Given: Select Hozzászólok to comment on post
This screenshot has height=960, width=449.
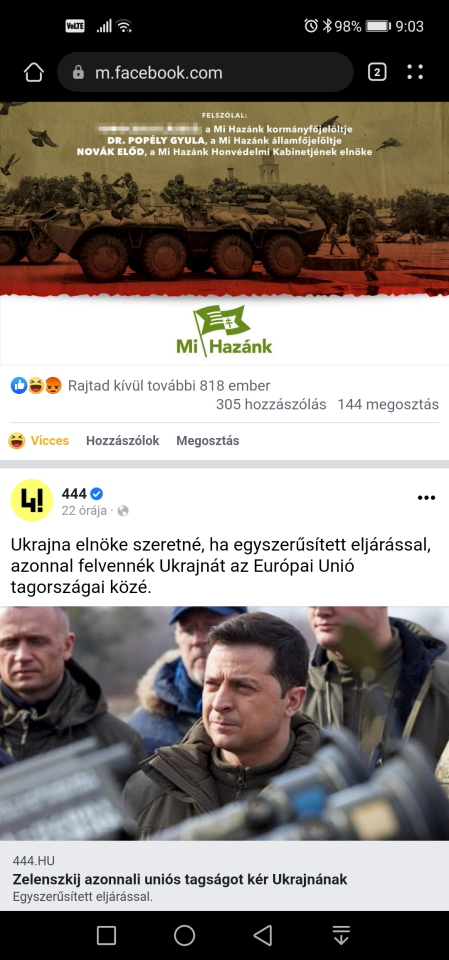Looking at the screenshot, I should coord(123,441).
